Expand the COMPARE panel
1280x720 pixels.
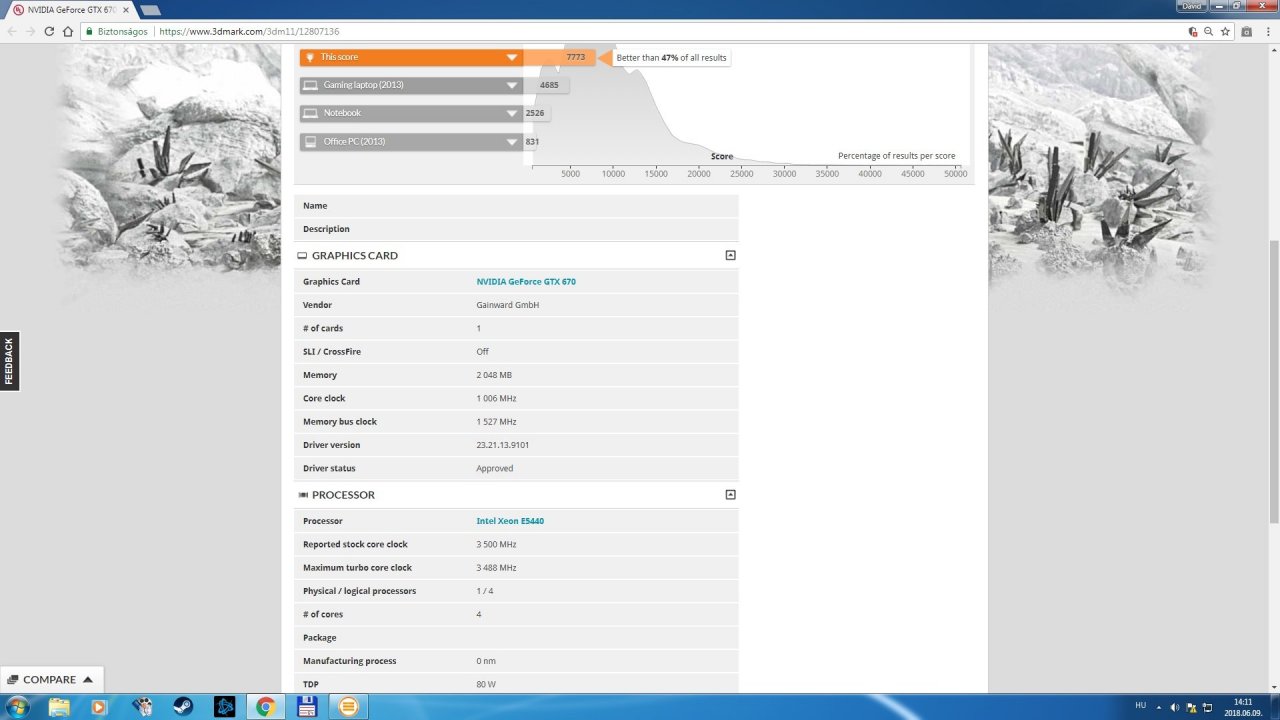coord(50,679)
